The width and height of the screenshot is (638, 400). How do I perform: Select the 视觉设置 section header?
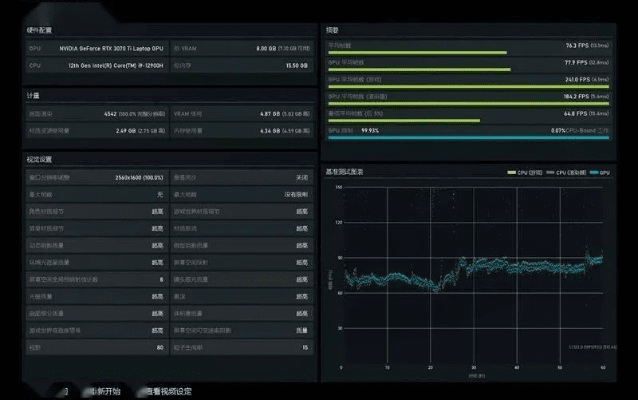click(40, 159)
